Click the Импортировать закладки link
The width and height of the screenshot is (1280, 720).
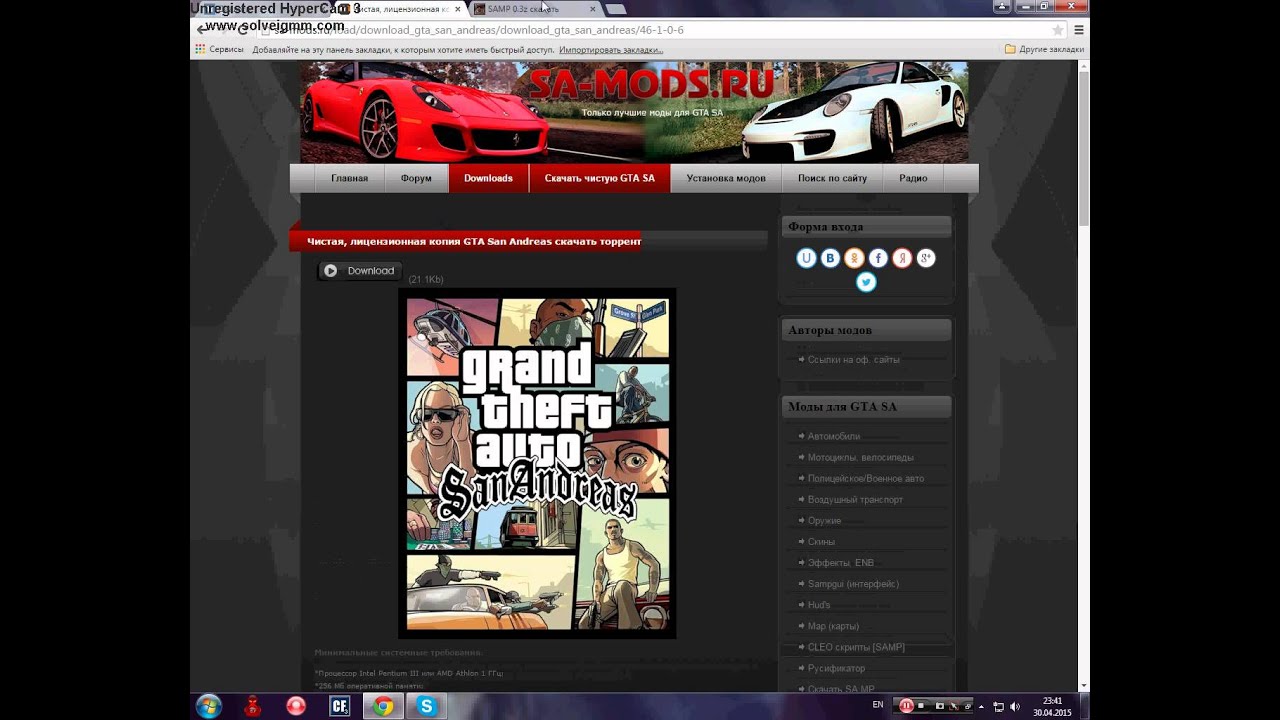[611, 49]
